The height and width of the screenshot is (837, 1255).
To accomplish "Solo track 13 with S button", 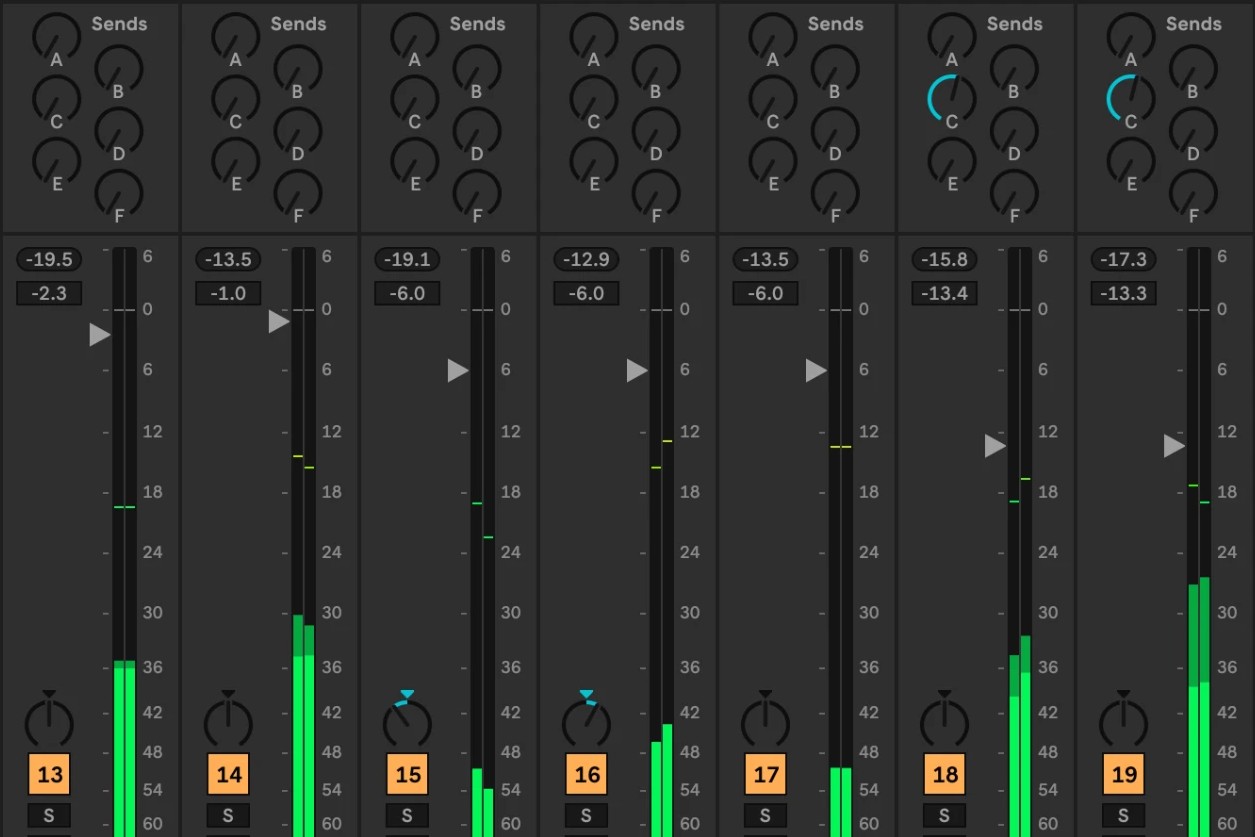I will (49, 816).
